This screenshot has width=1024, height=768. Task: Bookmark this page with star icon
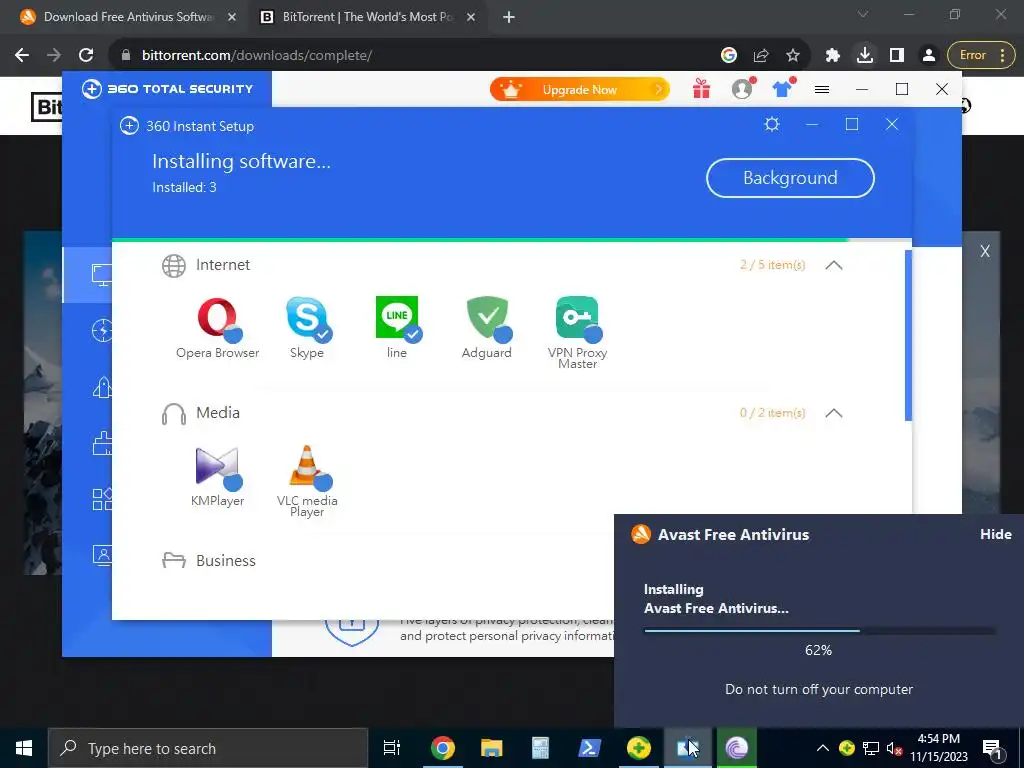click(793, 56)
